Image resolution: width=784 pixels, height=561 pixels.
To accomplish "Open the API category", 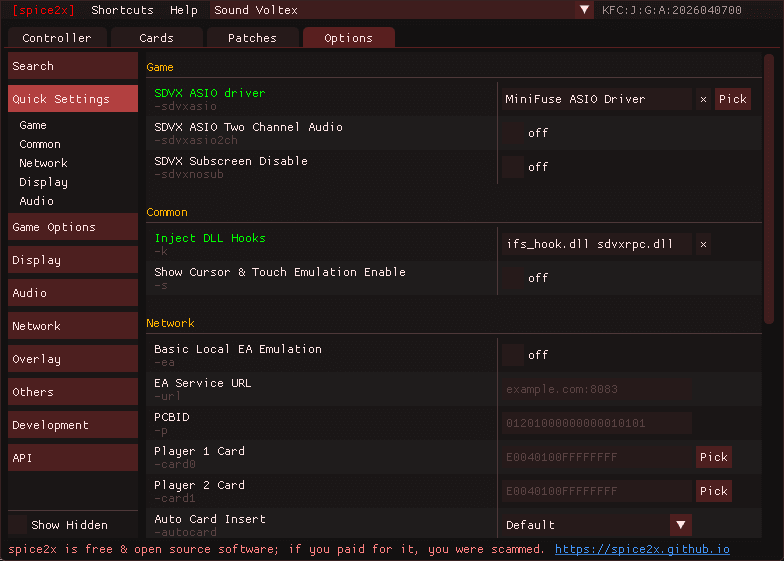I will pos(73,458).
